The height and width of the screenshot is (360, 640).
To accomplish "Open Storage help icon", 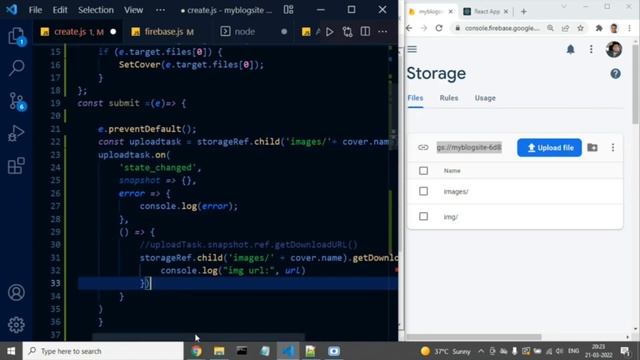I will (x=616, y=74).
